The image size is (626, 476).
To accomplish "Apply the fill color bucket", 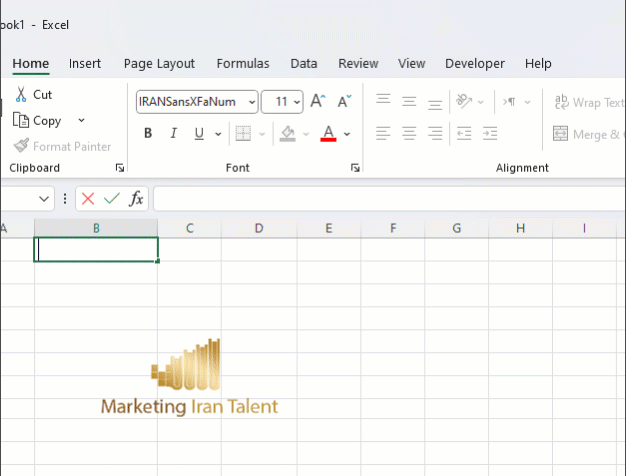I will (x=288, y=134).
